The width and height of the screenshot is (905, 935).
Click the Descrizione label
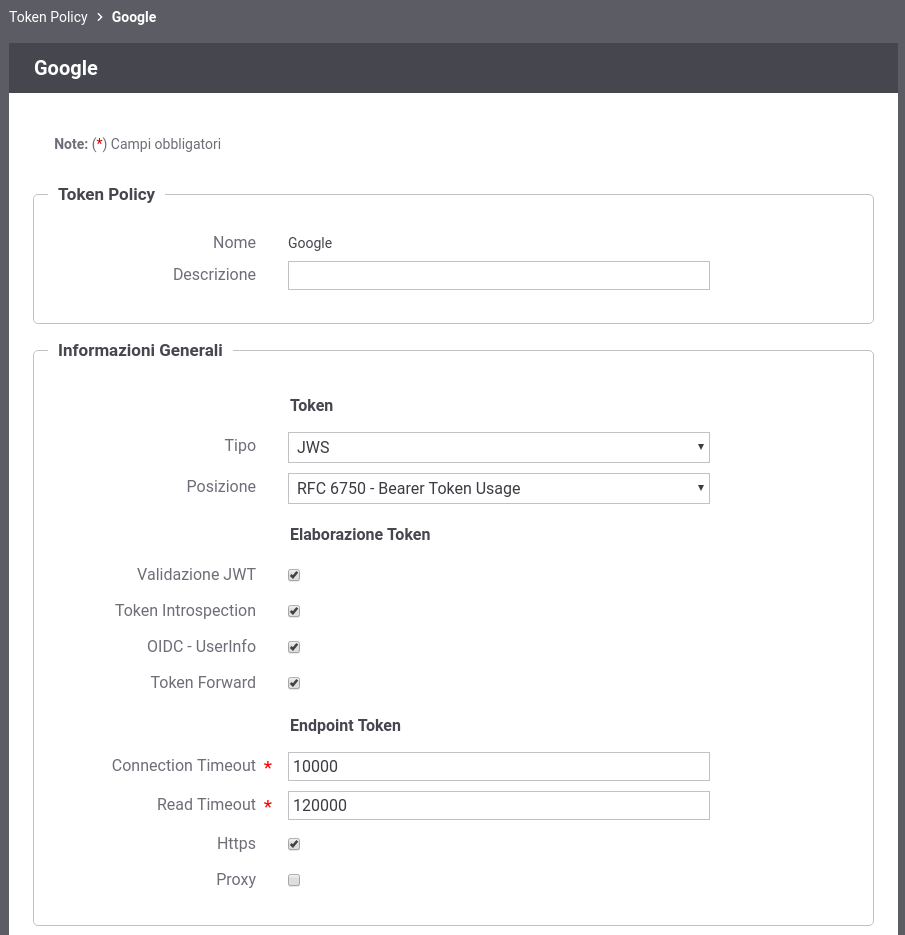[x=214, y=274]
